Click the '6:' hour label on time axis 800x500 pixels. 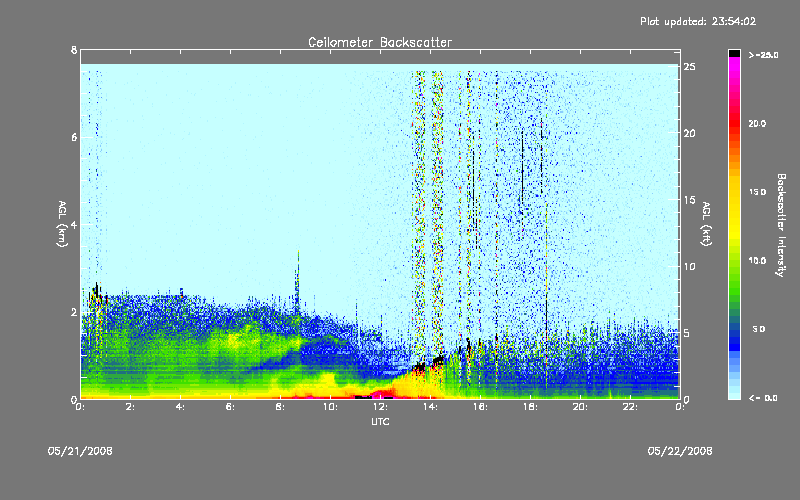(x=231, y=407)
